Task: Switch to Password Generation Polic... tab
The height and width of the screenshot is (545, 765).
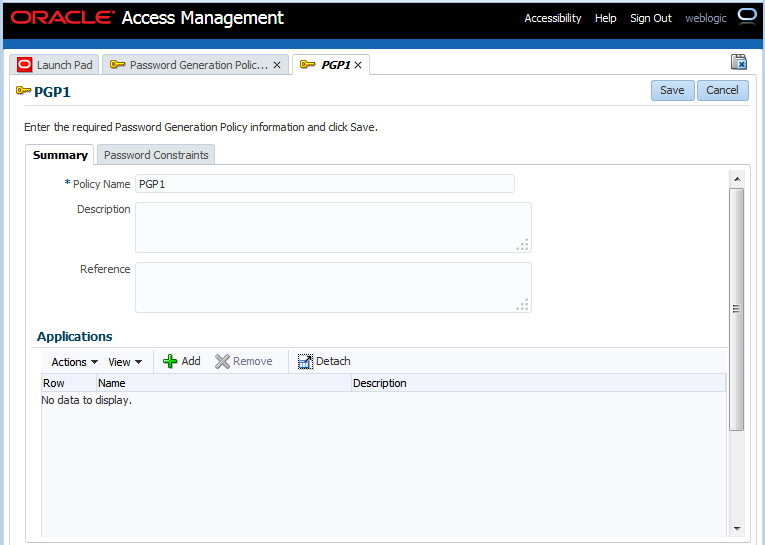Action: click(x=196, y=65)
